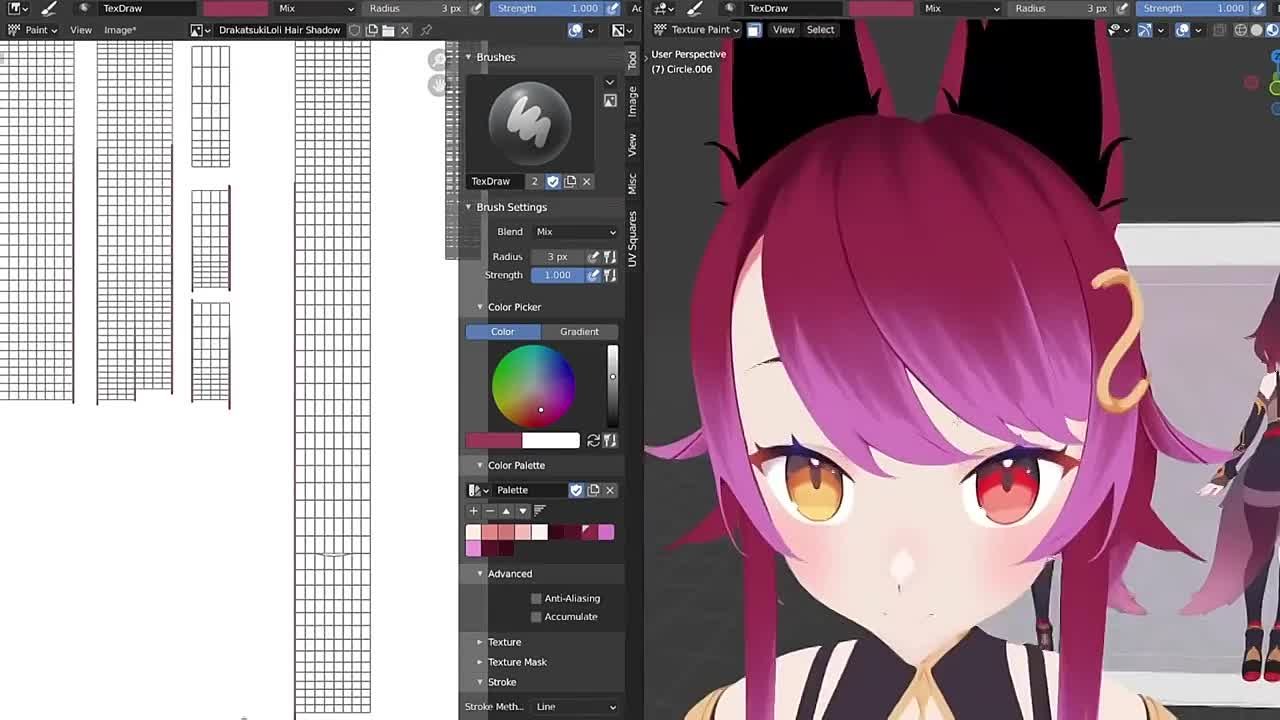Screen dimensions: 1280x720
Task: Click the Strength slider in Brush Settings
Action: click(x=558, y=275)
